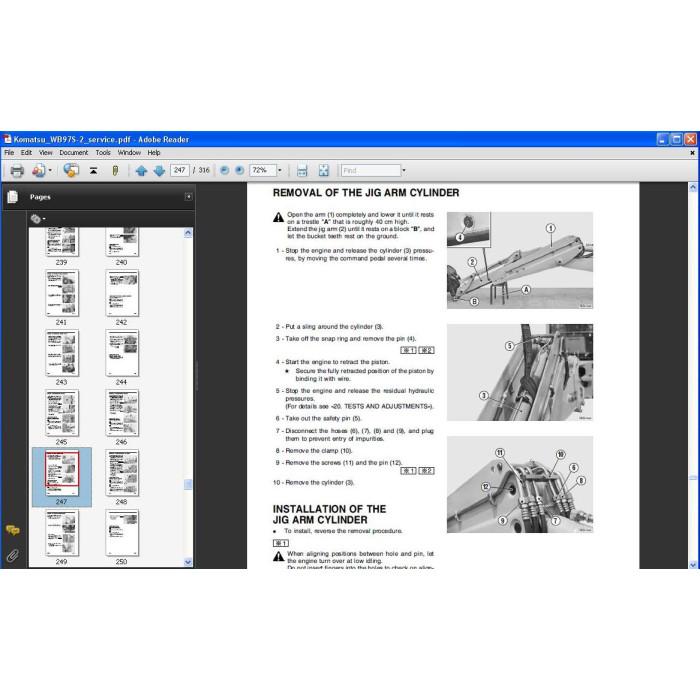
Task: Select page 243 thumbnail
Action: [x=62, y=353]
